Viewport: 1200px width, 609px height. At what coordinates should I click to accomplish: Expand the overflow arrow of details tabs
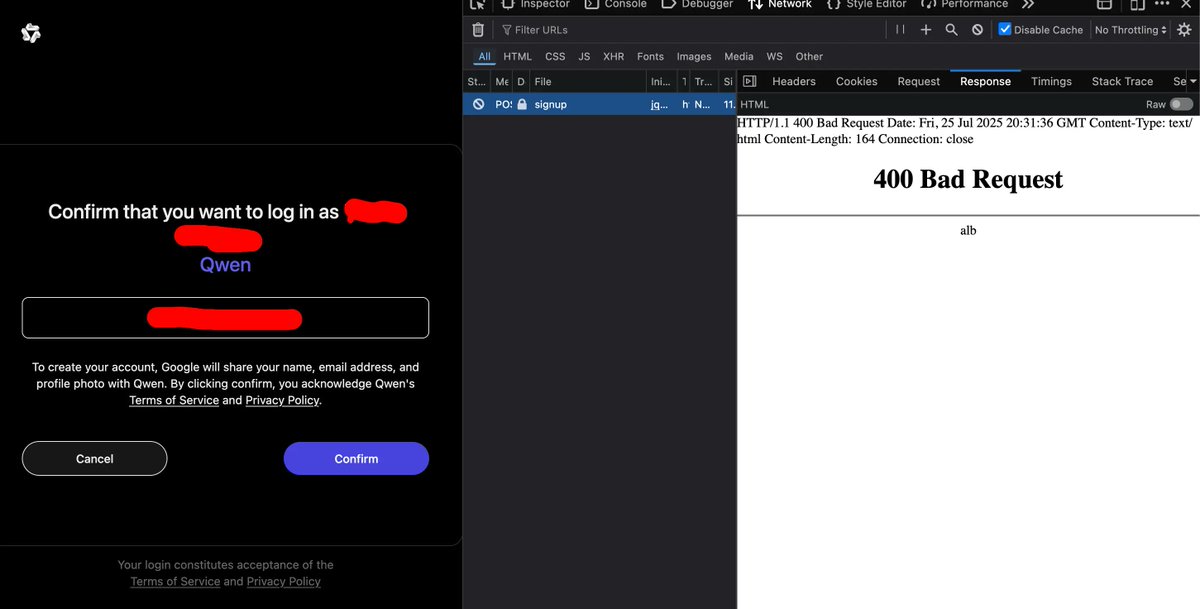[1191, 81]
